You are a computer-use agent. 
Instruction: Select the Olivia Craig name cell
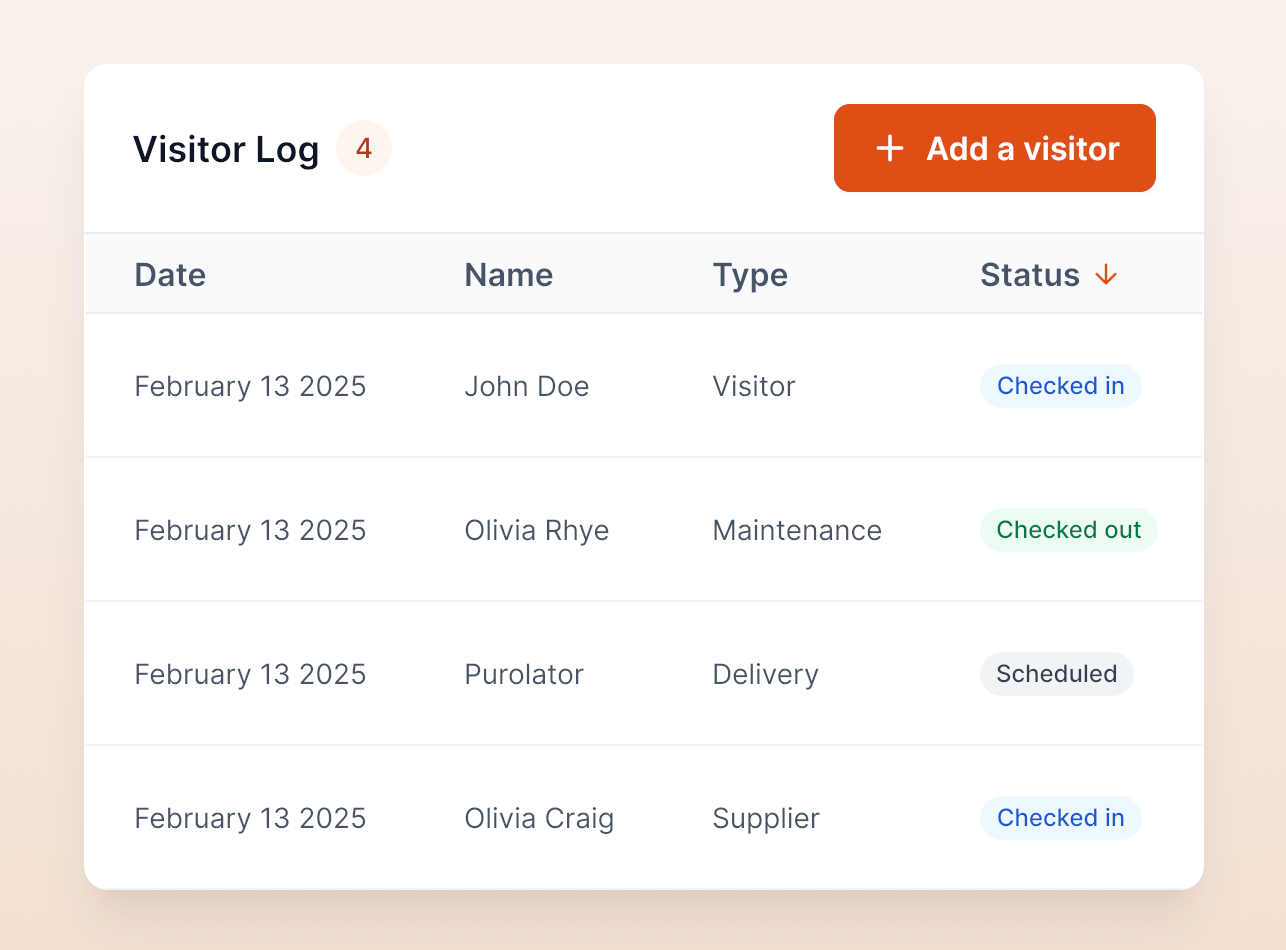(x=539, y=818)
